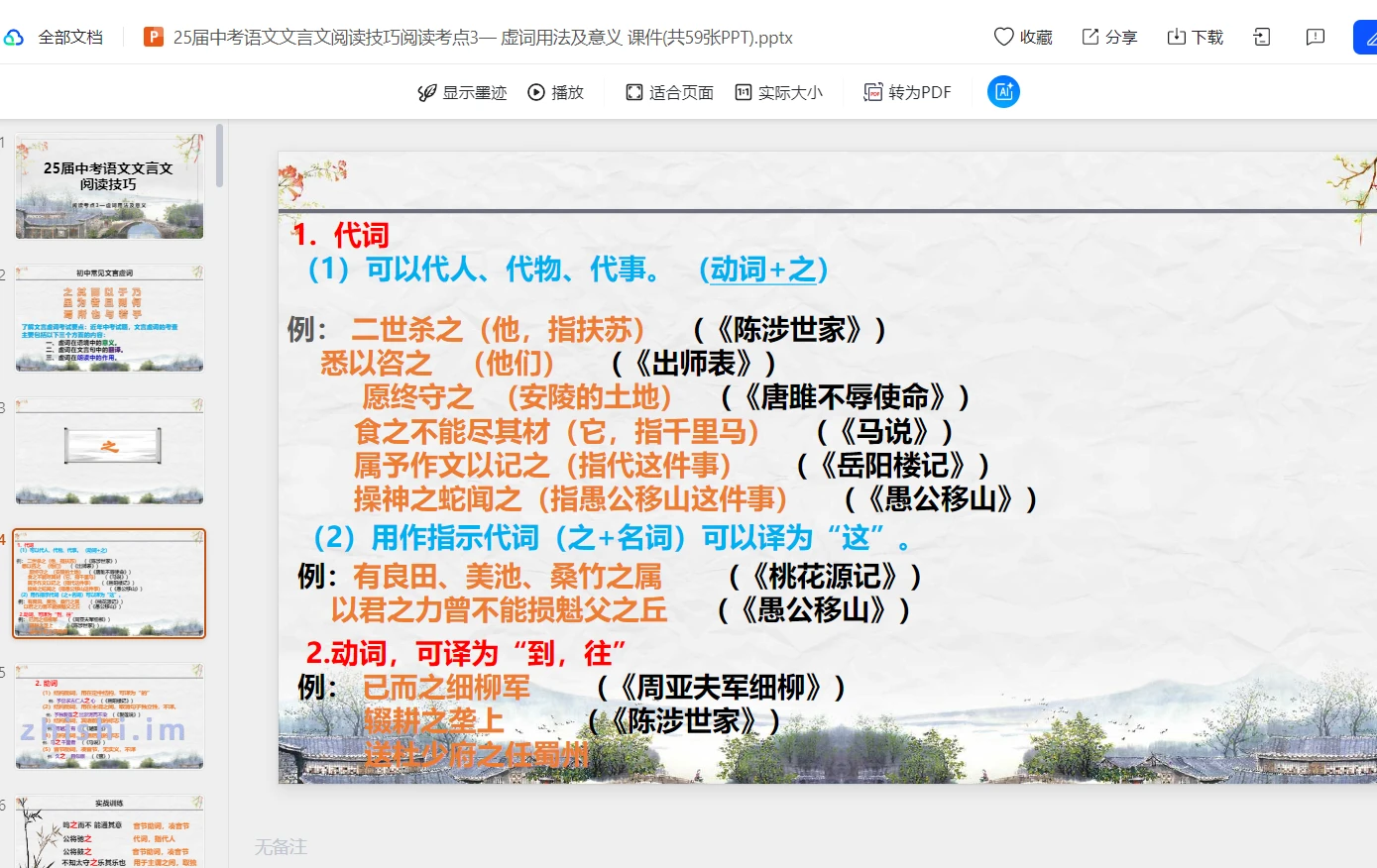Click the line 辍耕之垄上
The width and height of the screenshot is (1377, 868).
pyautogui.click(x=433, y=720)
